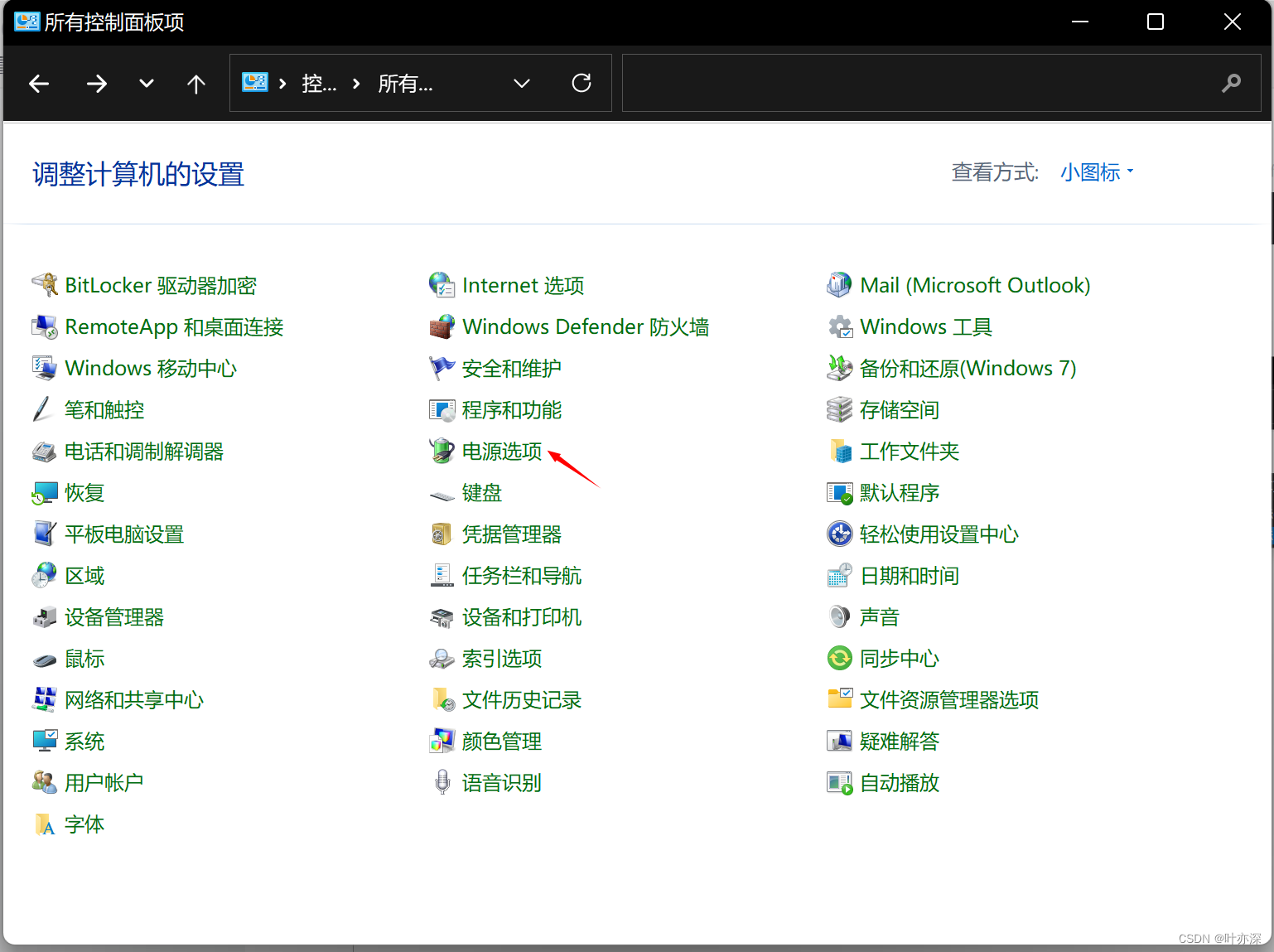Expand chevron after 控... breadcrumb

point(356,83)
